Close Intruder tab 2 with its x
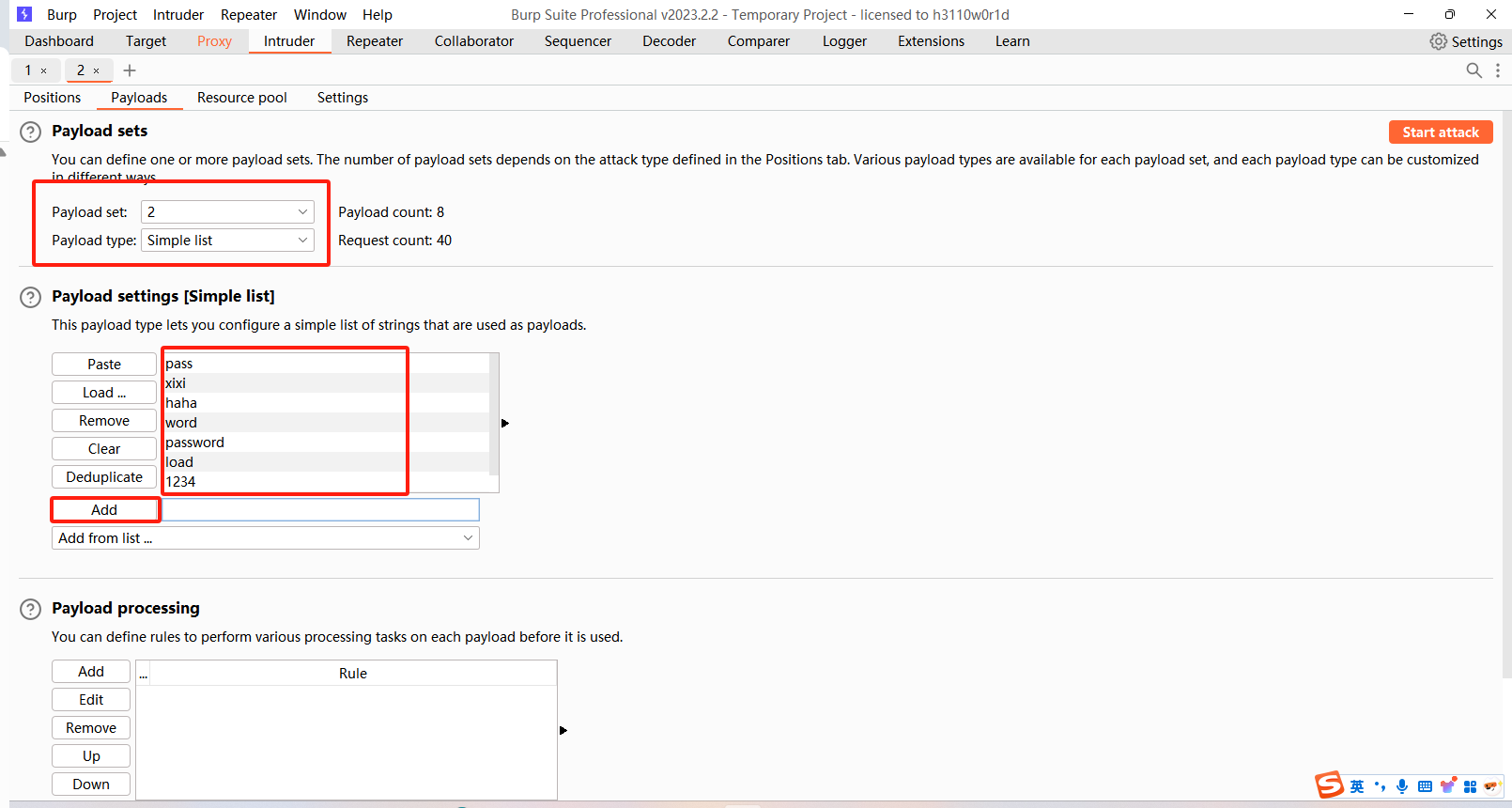The width and height of the screenshot is (1512, 808). tap(96, 70)
